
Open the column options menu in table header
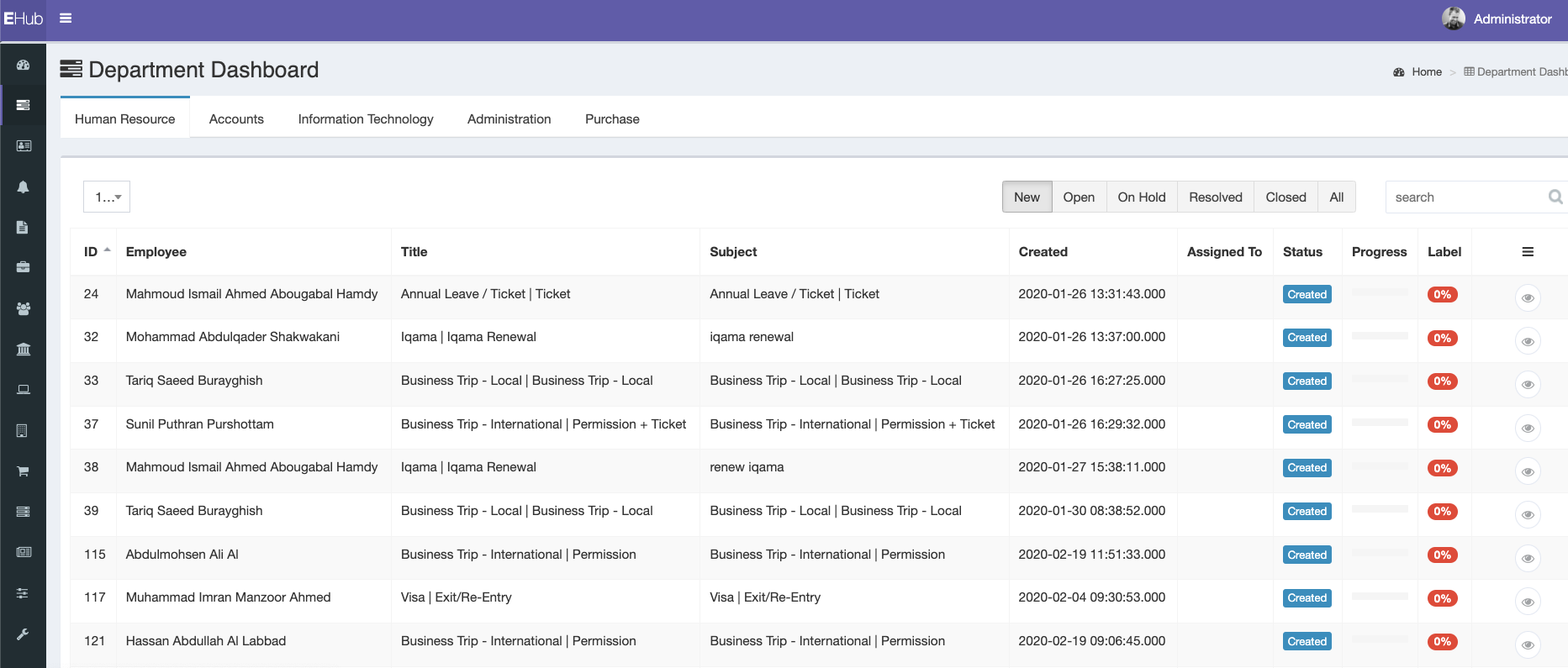(1528, 252)
